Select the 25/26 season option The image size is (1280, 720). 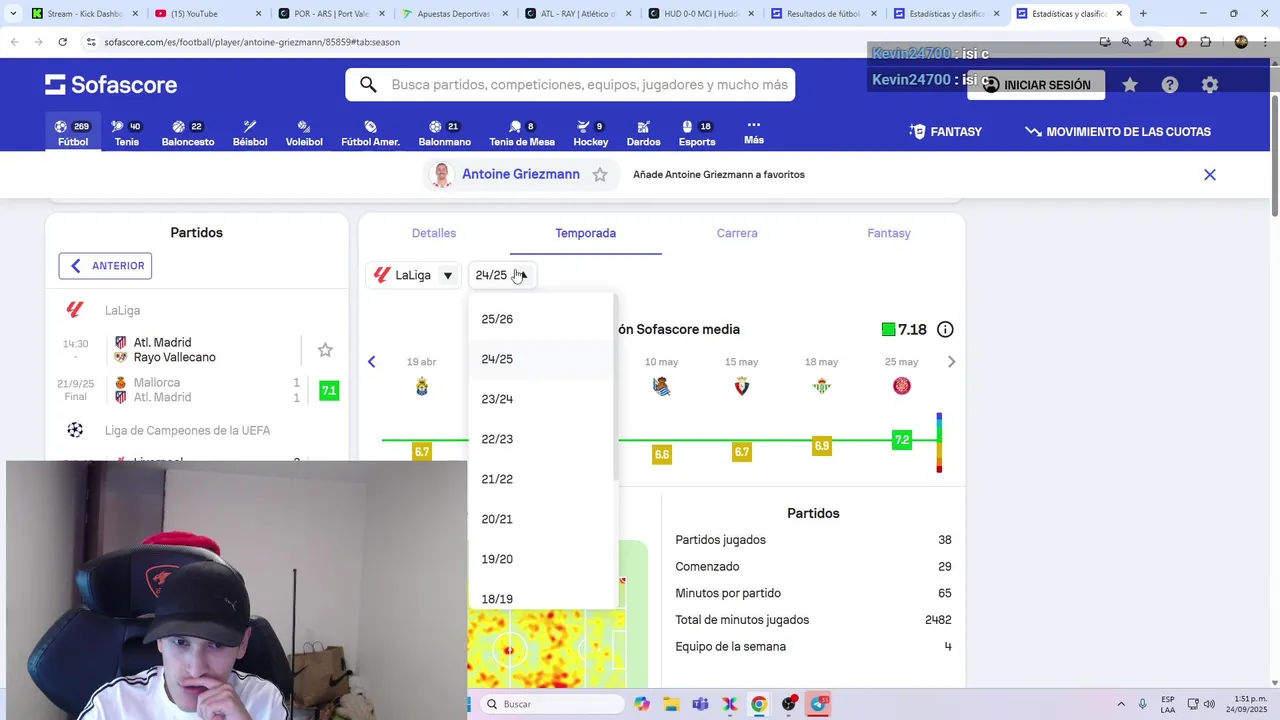pyautogui.click(x=541, y=319)
